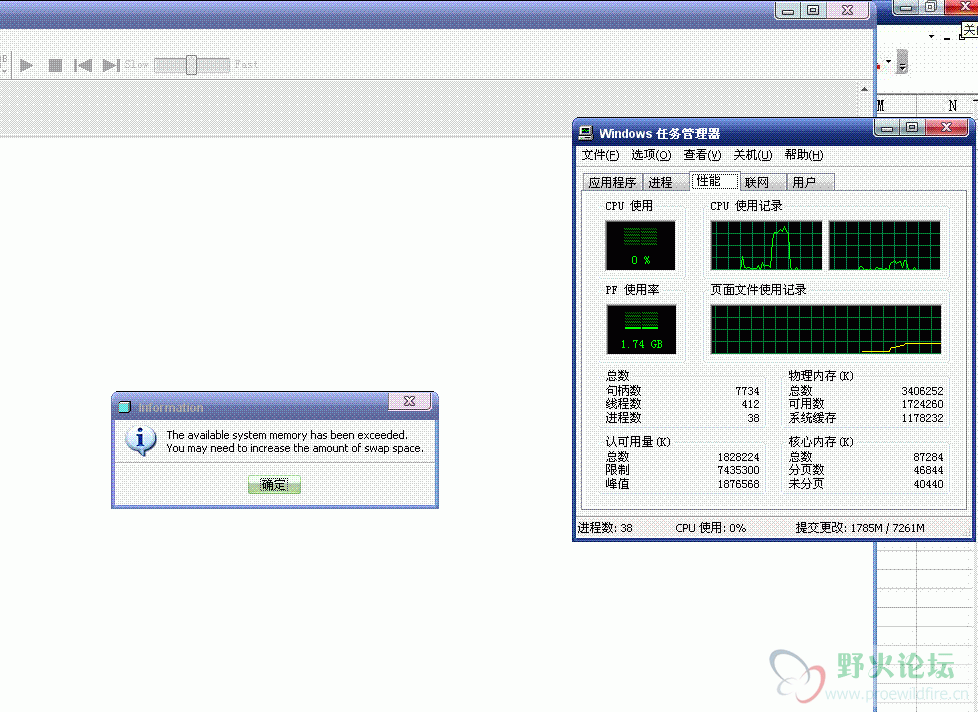Click the 认可用量 总数 value 1828224
This screenshot has width=978, height=712.
point(738,457)
